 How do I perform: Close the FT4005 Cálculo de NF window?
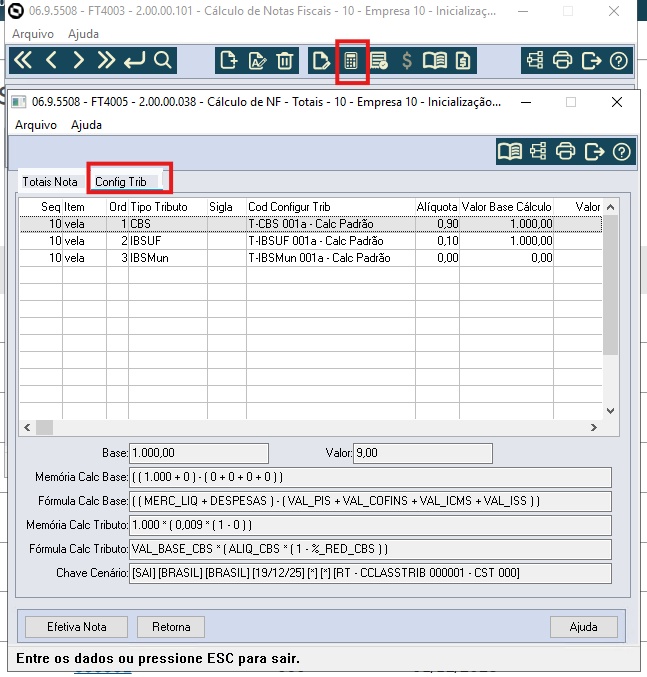pyautogui.click(x=617, y=102)
